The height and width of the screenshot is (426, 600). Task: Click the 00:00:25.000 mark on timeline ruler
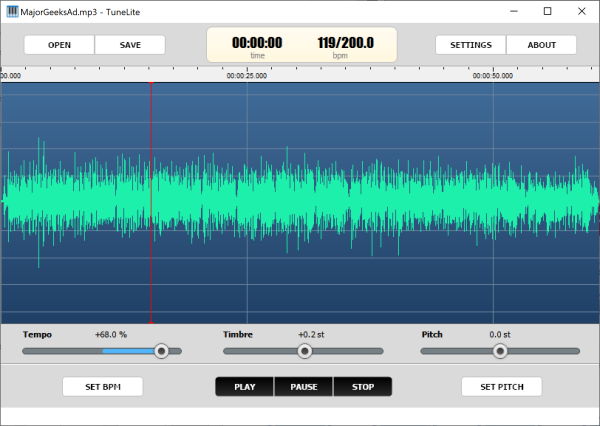tap(247, 75)
